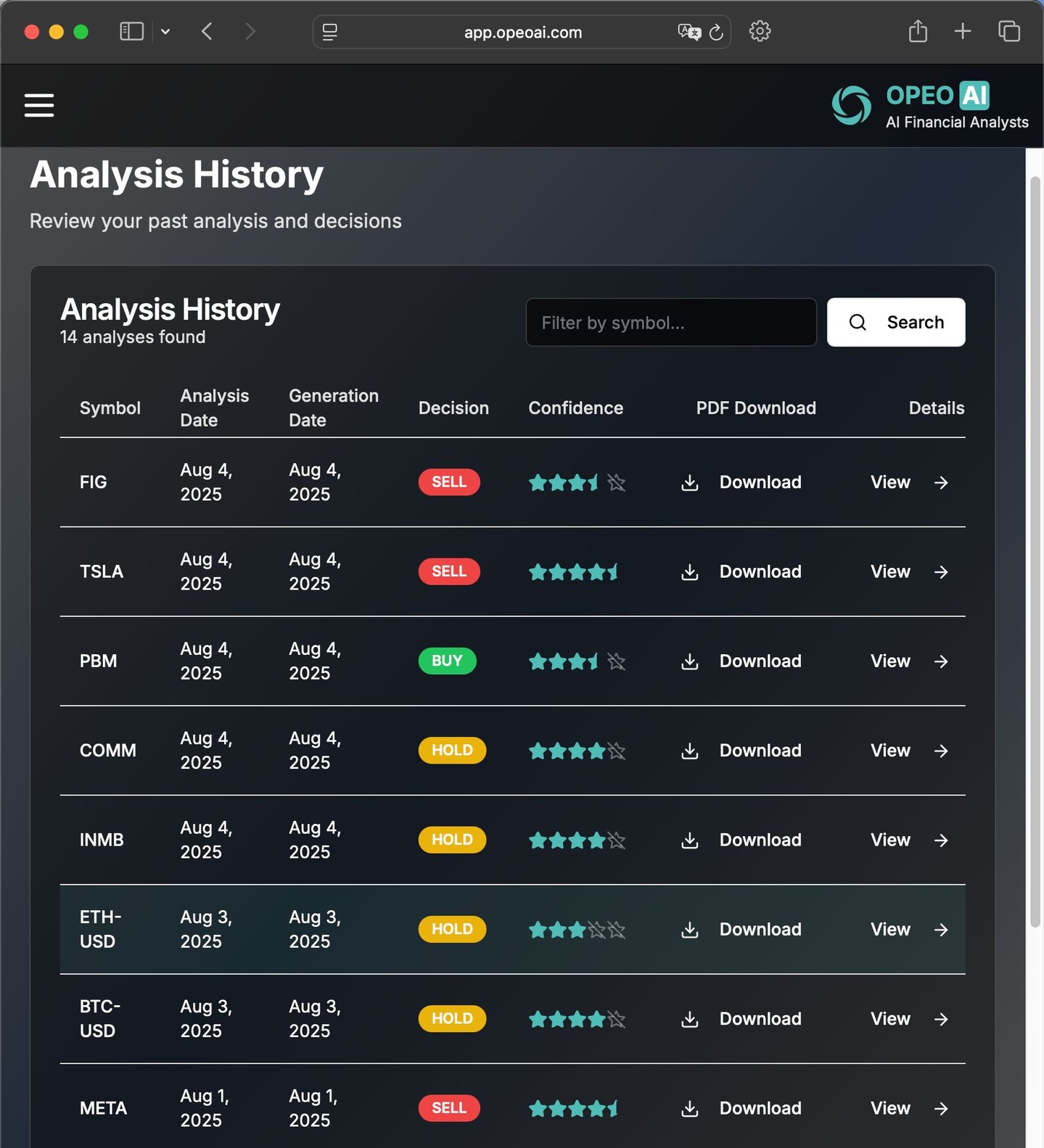Click the download icon in PBM row

point(690,661)
